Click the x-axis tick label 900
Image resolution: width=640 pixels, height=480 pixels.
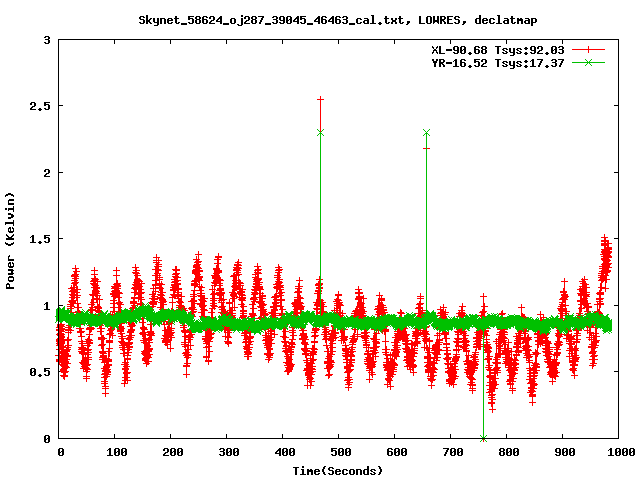click(564, 452)
